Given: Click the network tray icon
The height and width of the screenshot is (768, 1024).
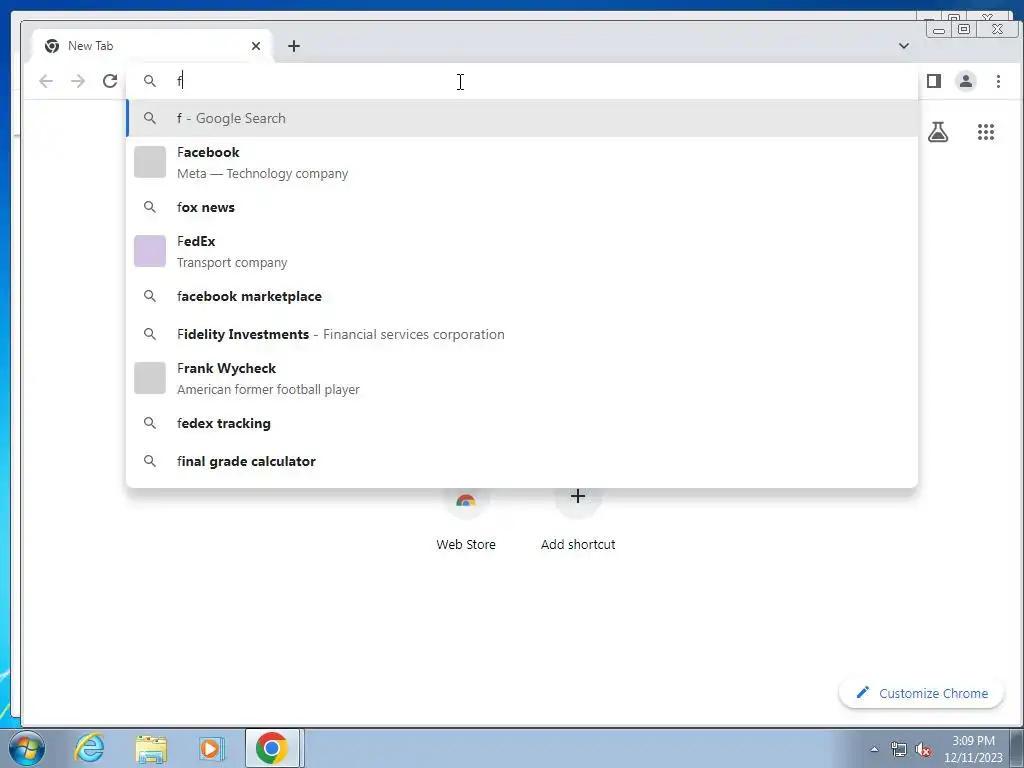Looking at the screenshot, I should (899, 749).
